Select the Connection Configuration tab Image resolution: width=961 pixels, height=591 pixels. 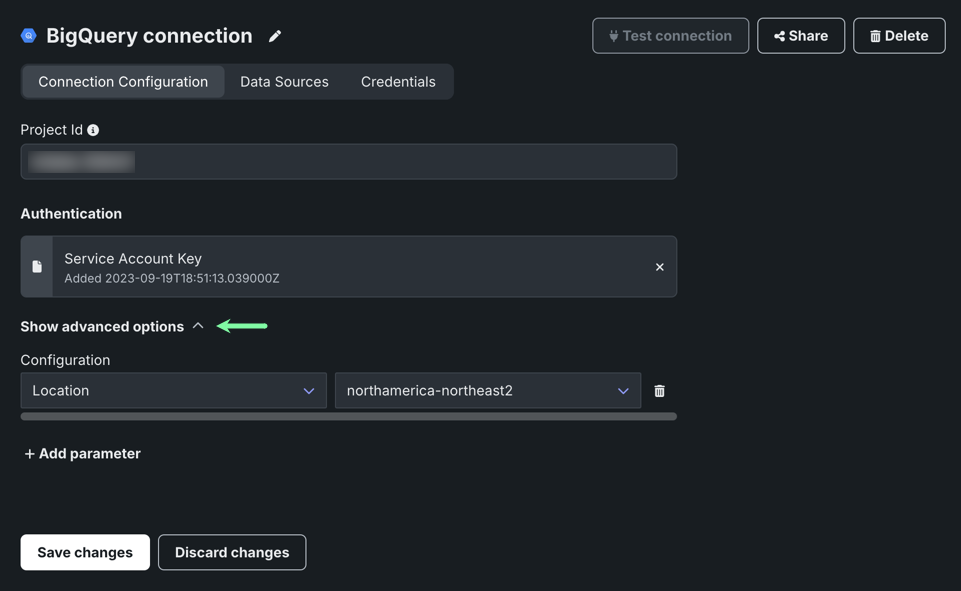123,82
